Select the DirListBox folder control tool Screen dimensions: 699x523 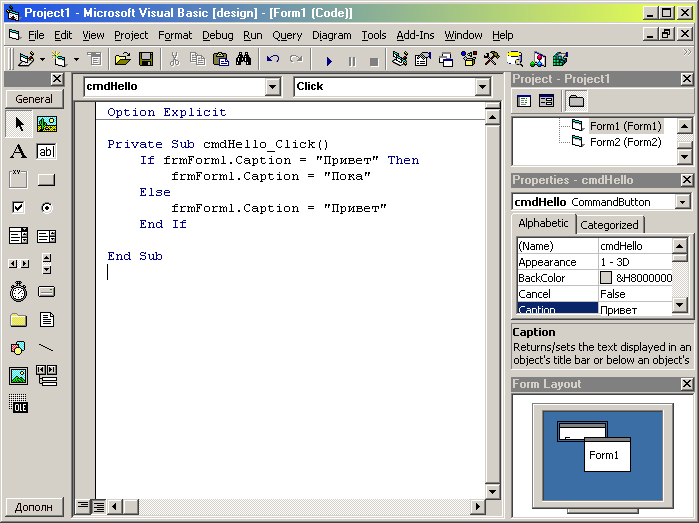click(19, 320)
